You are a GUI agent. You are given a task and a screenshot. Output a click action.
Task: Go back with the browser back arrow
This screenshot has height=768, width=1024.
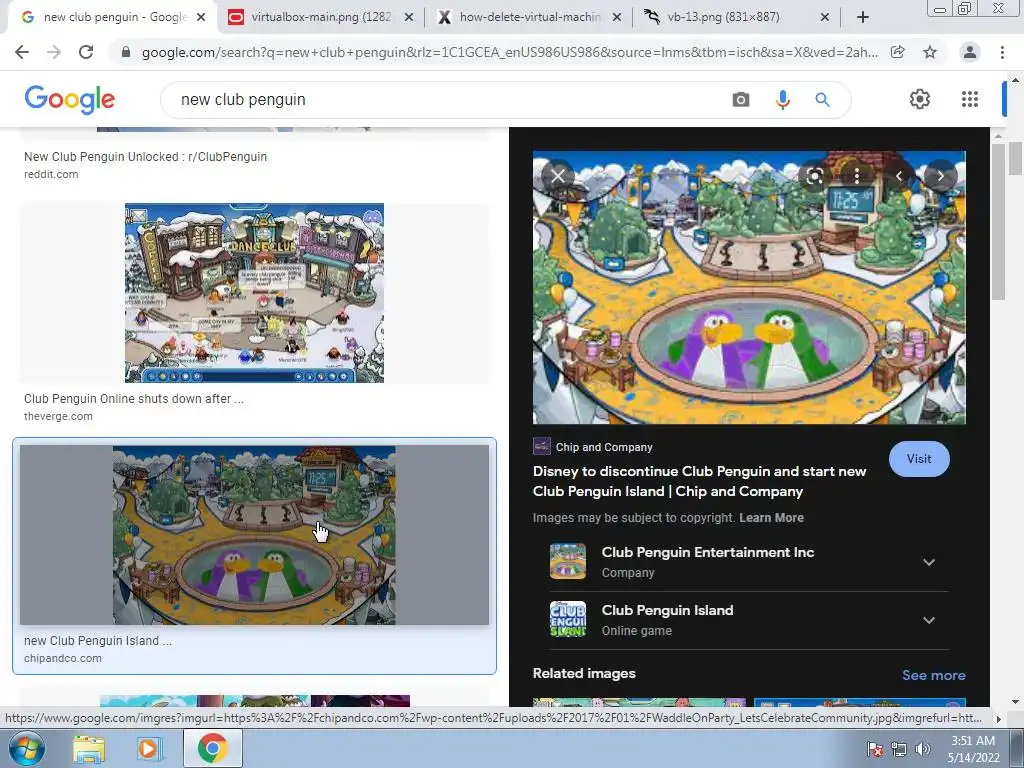click(22, 52)
